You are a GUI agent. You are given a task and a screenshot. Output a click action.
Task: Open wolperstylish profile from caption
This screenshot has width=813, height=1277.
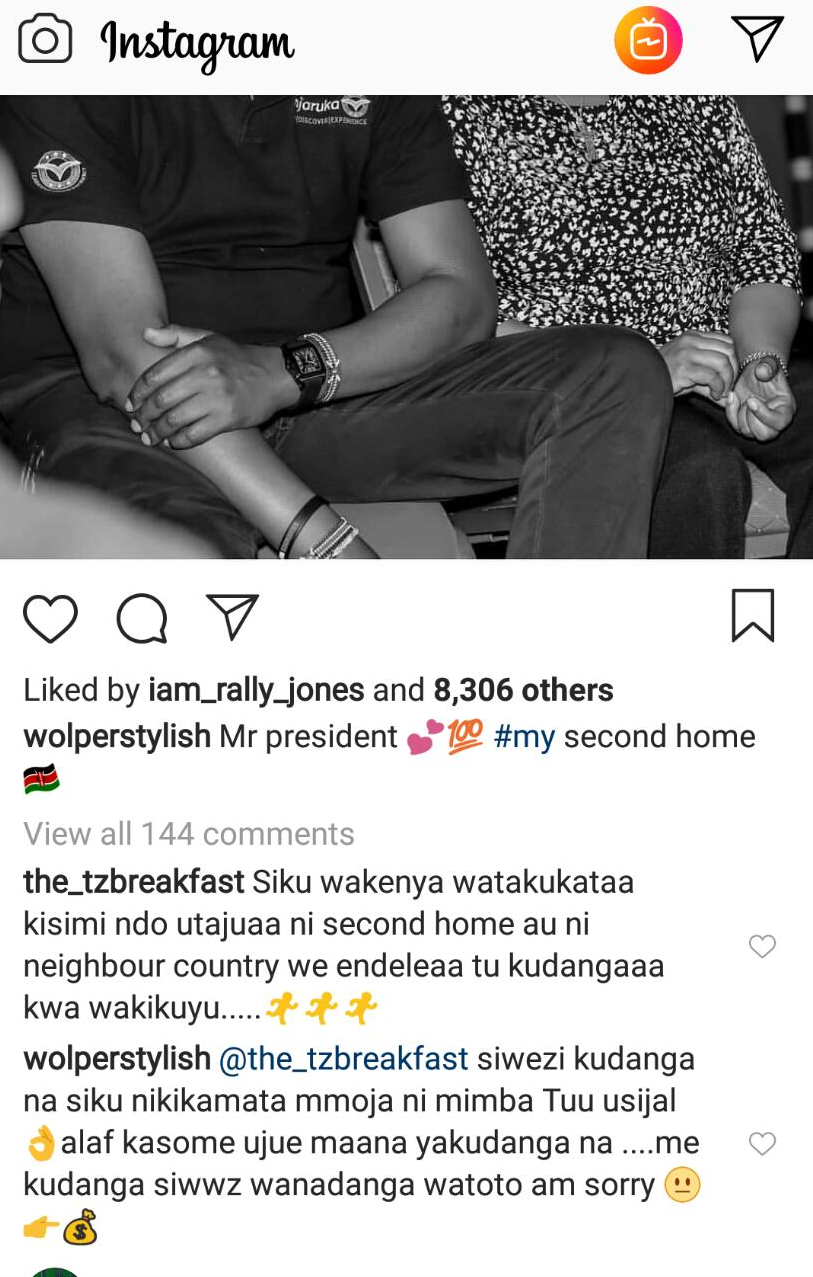point(117,737)
